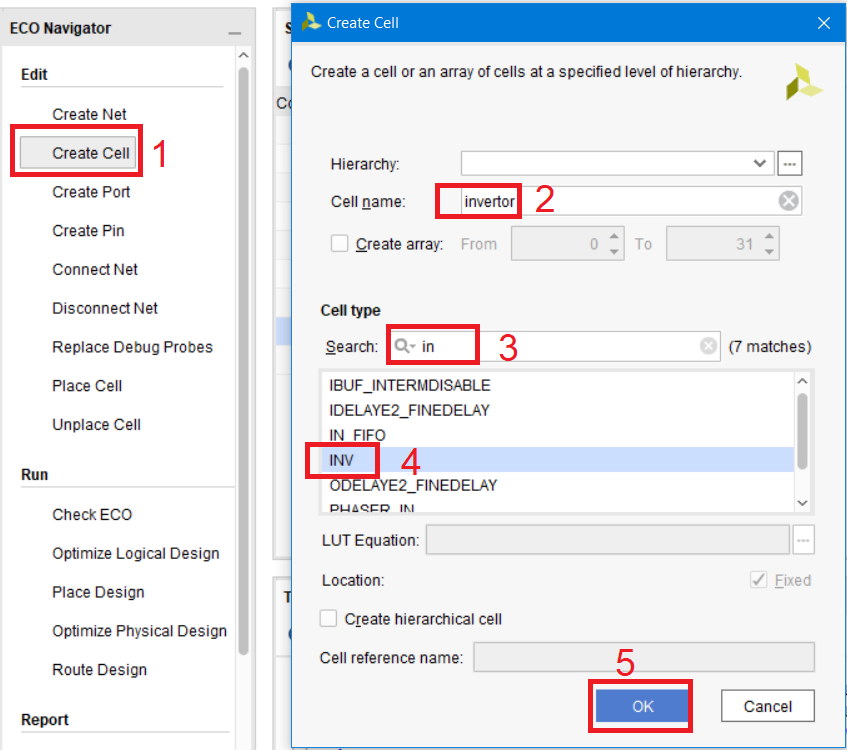
Task: Click Create Port in ECO Navigator
Action: click(91, 192)
